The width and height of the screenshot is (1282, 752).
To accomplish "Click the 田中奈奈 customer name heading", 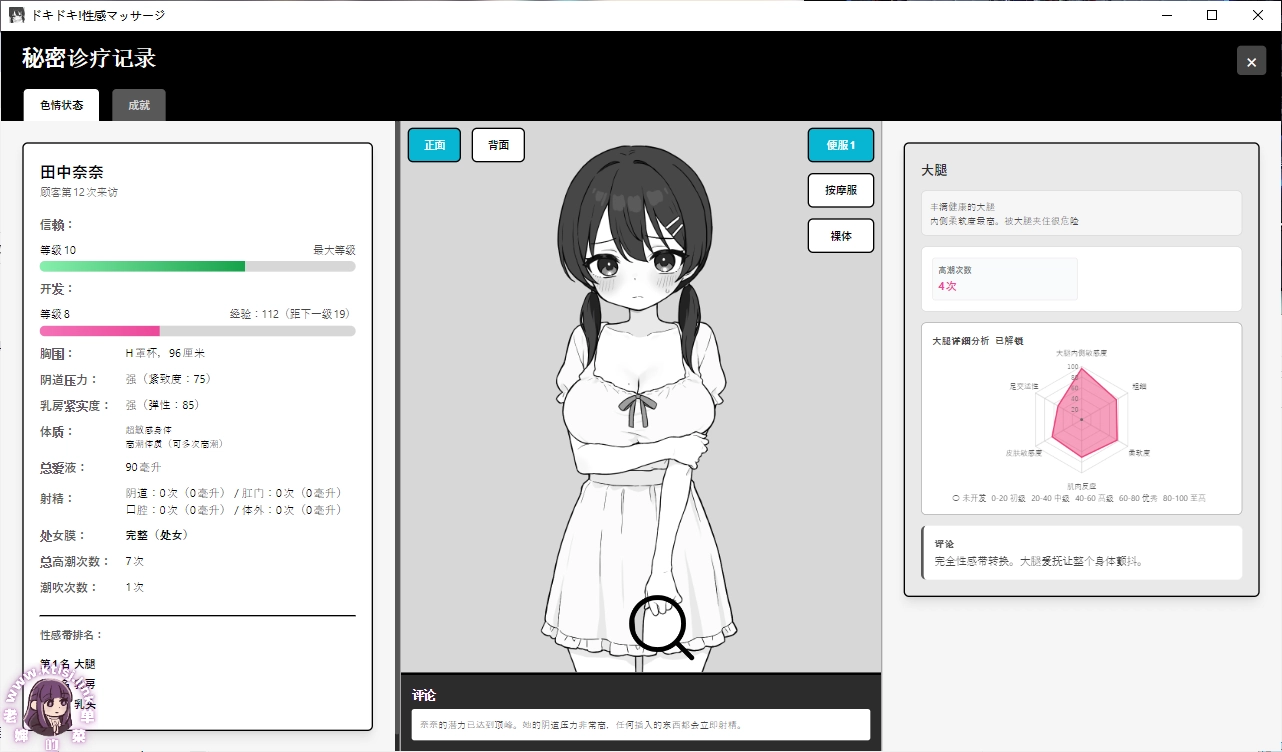I will [x=72, y=172].
